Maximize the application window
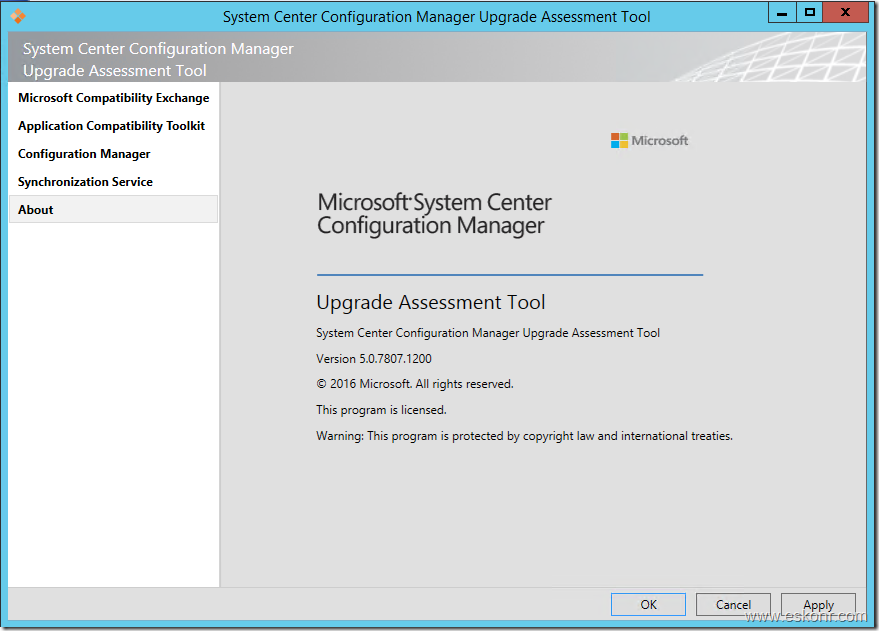Screen dimensions: 879x631 812,12
